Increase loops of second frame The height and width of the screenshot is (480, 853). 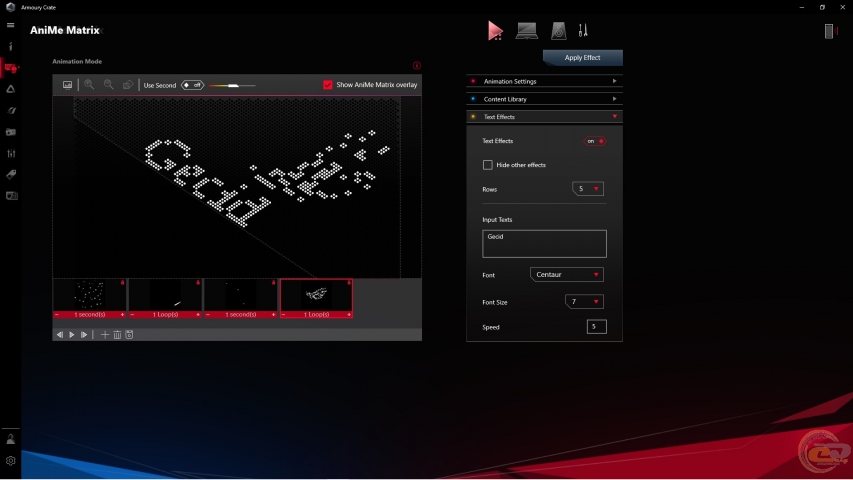[198, 315]
